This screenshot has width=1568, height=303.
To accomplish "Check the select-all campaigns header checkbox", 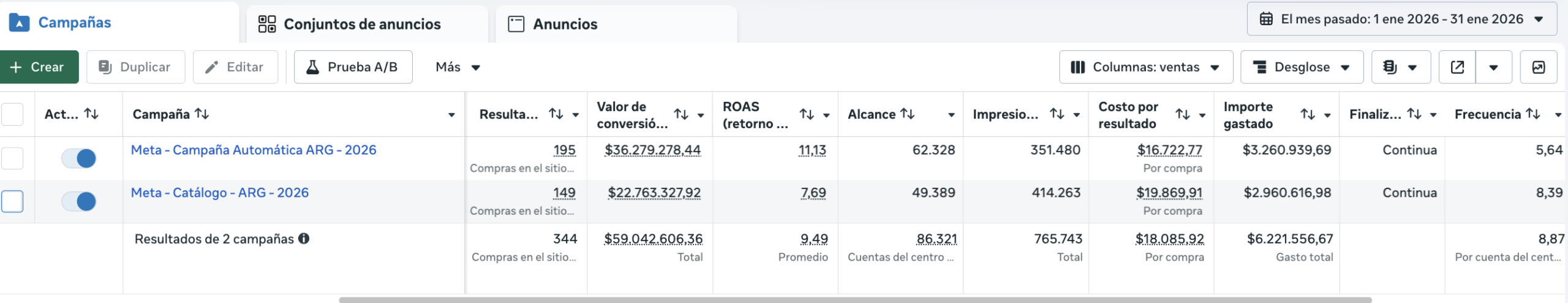I will click(12, 114).
